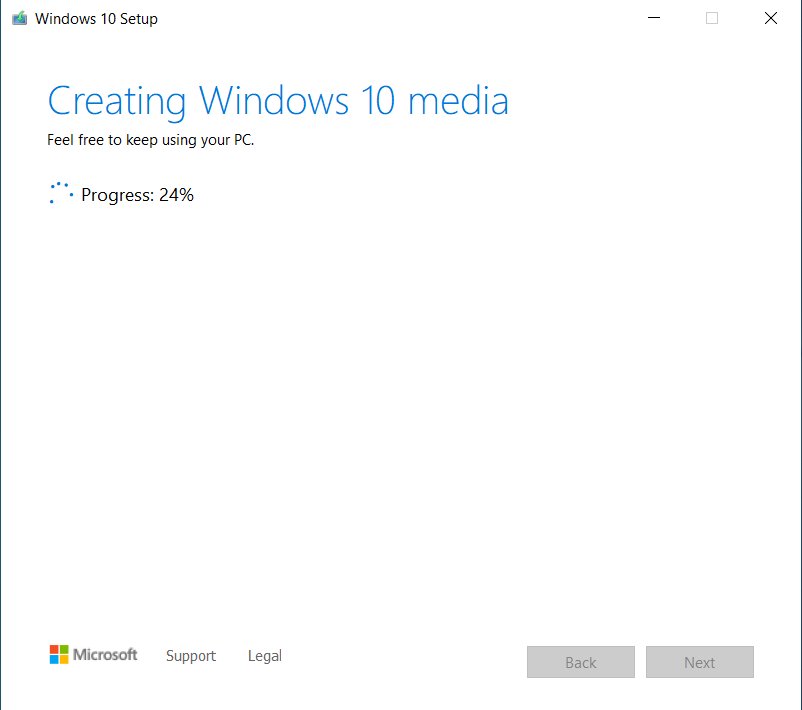Click the Creating Windows 10 media heading

coord(278,100)
